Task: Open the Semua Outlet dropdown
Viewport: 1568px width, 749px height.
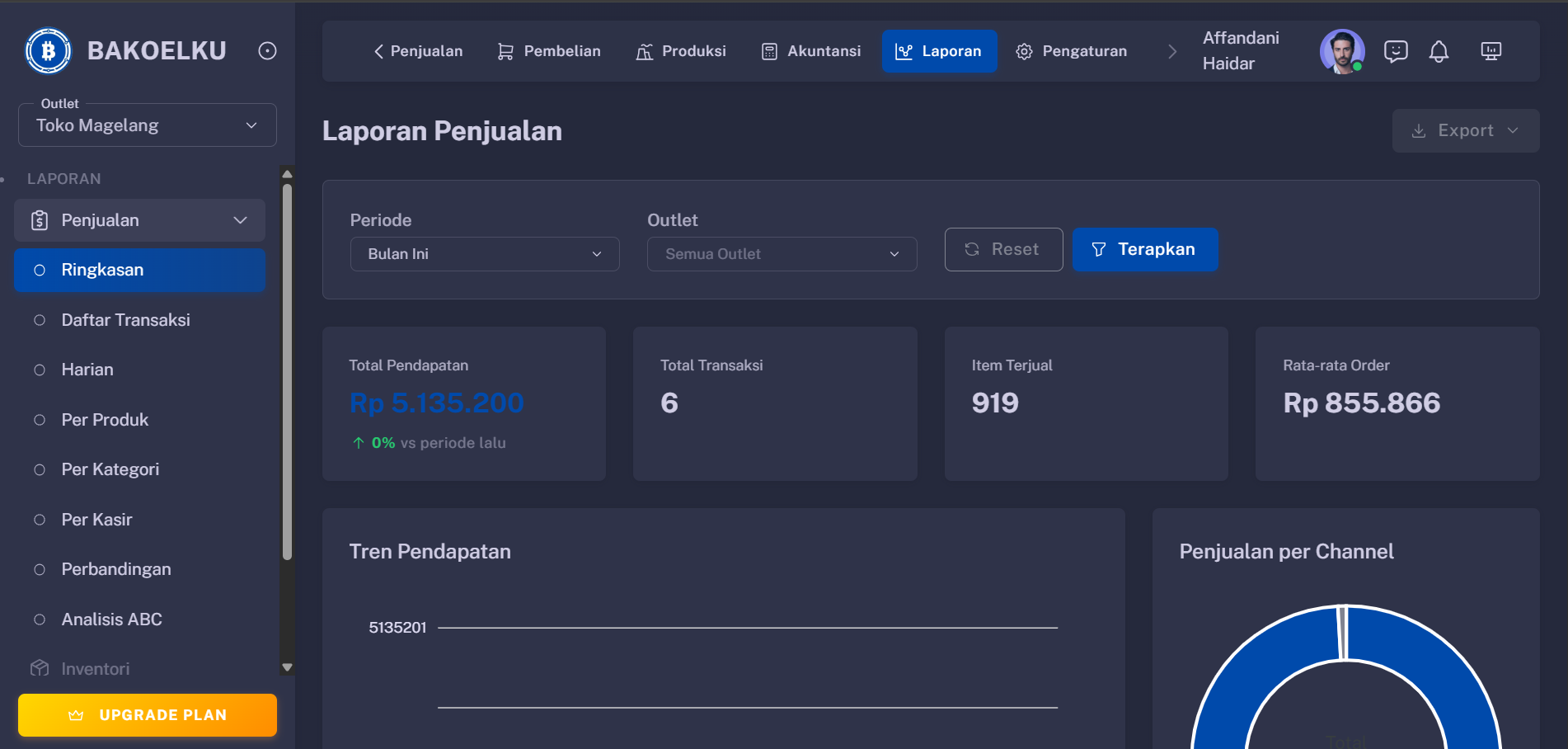Action: coord(781,253)
